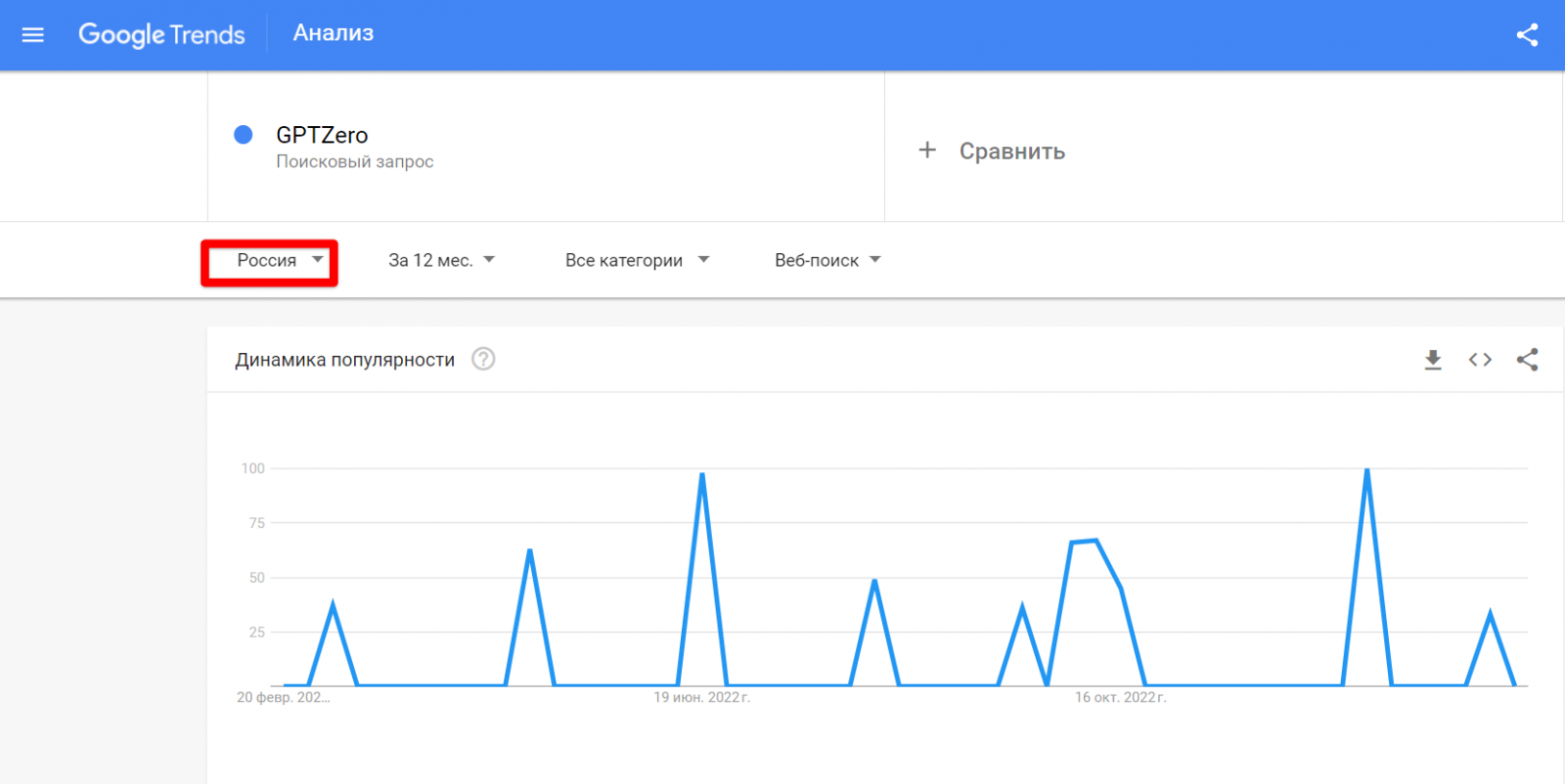Click the plus icon to add comparison

click(927, 151)
